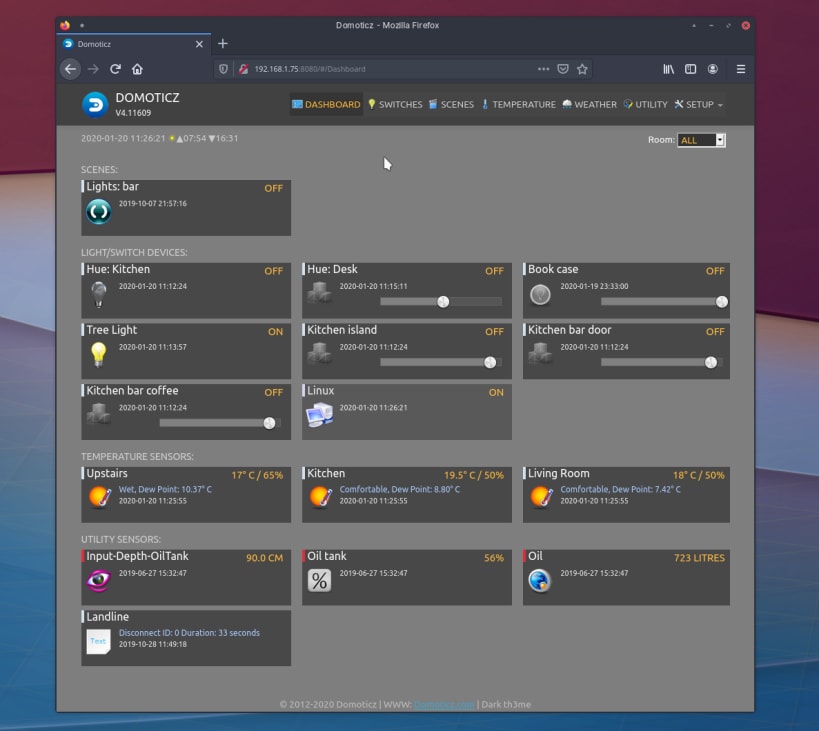Viewport: 819px width, 731px height.
Task: Switch off the Tree Light bulb icon
Action: click(99, 355)
